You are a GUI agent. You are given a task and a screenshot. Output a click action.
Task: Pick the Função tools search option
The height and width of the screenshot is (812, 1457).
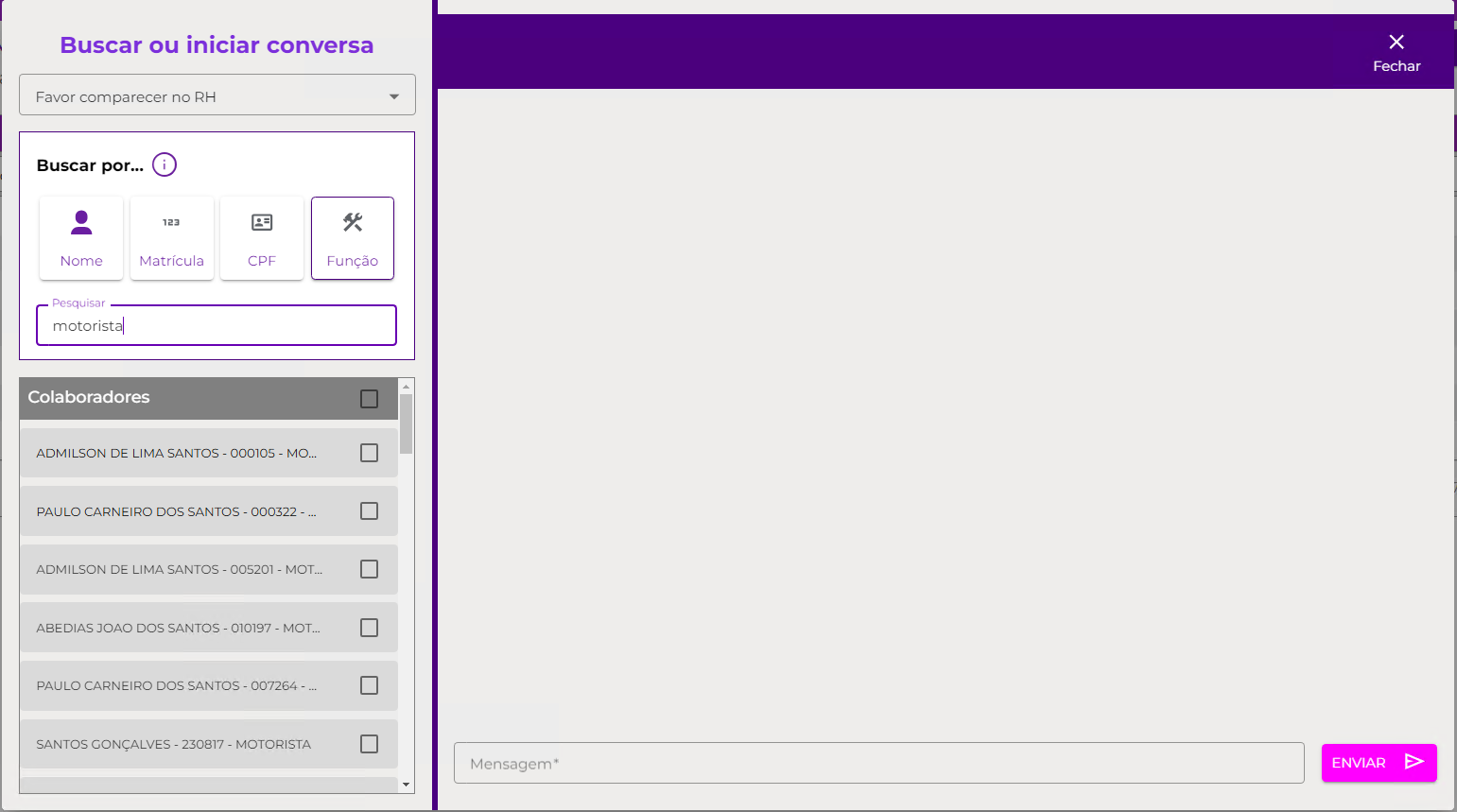(x=353, y=238)
